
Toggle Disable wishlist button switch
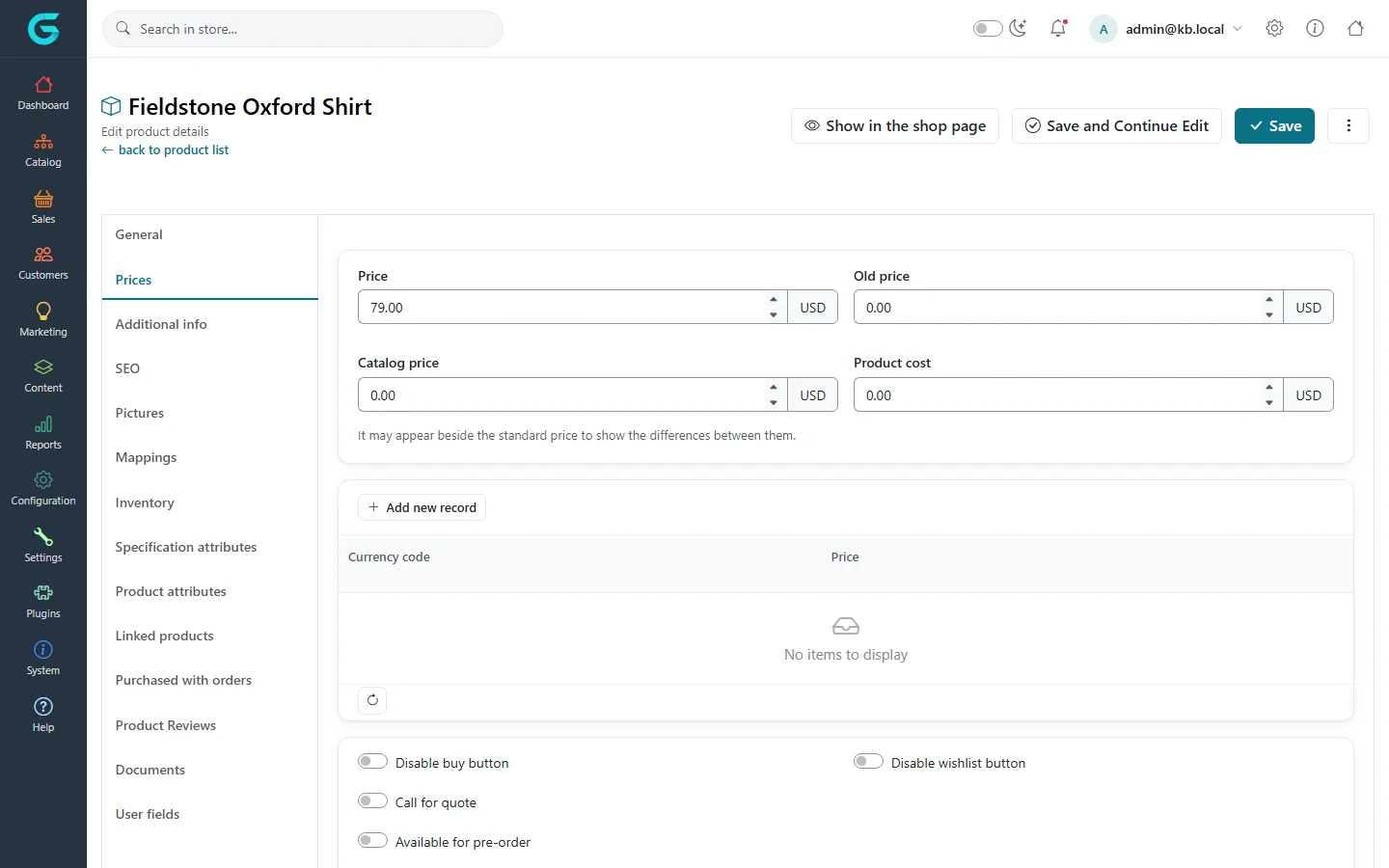tap(868, 762)
